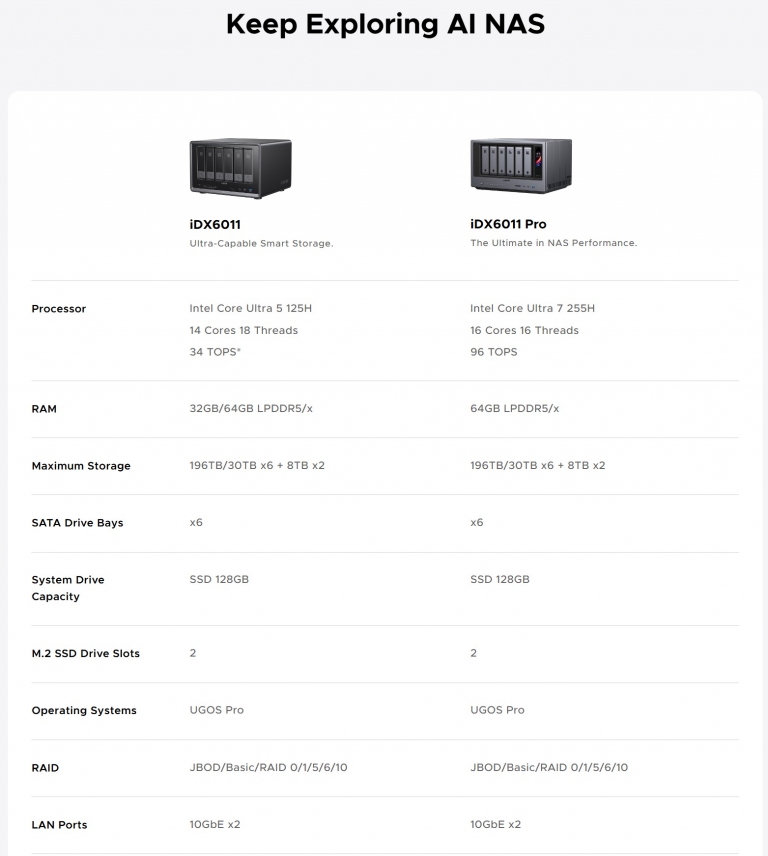Click '14 Cores 18 Threads' text
This screenshot has width=768, height=856.
point(243,330)
